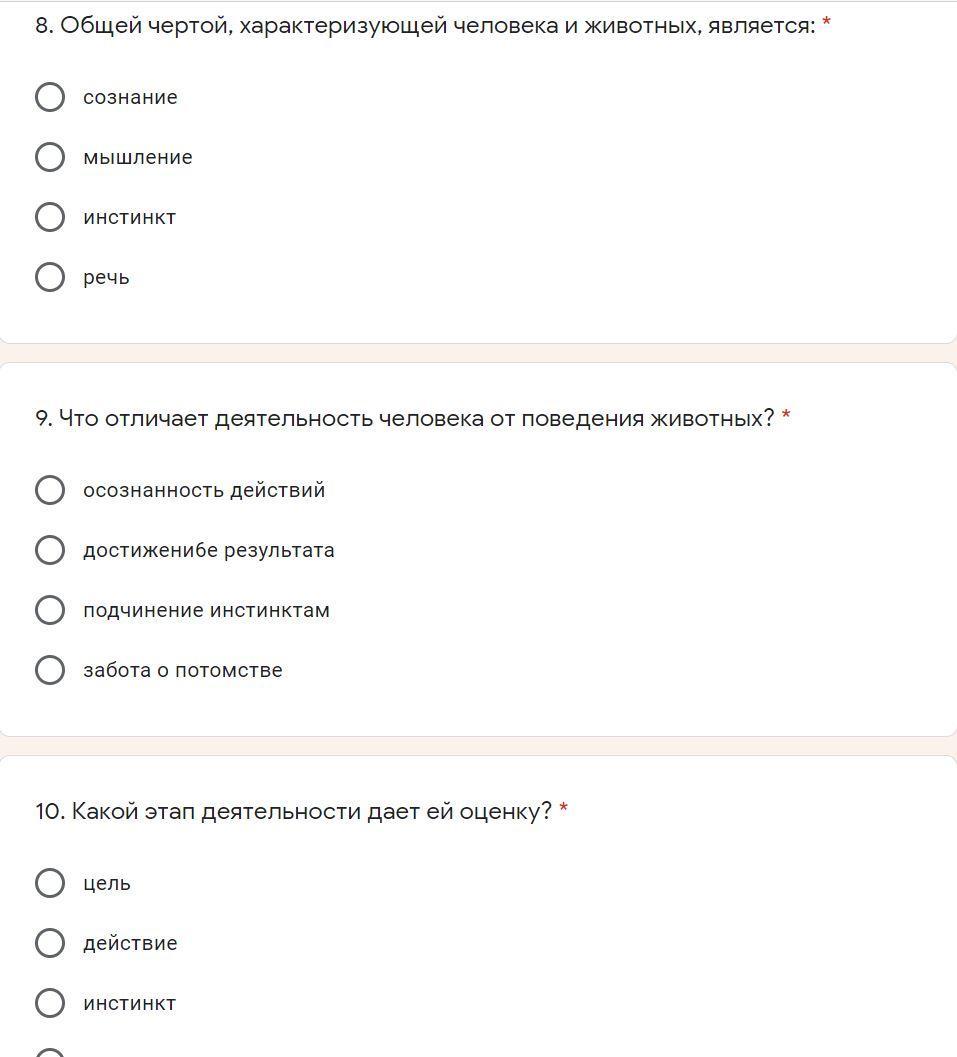Choose 'действие' option in question 10
957x1057 pixels.
[x=50, y=943]
